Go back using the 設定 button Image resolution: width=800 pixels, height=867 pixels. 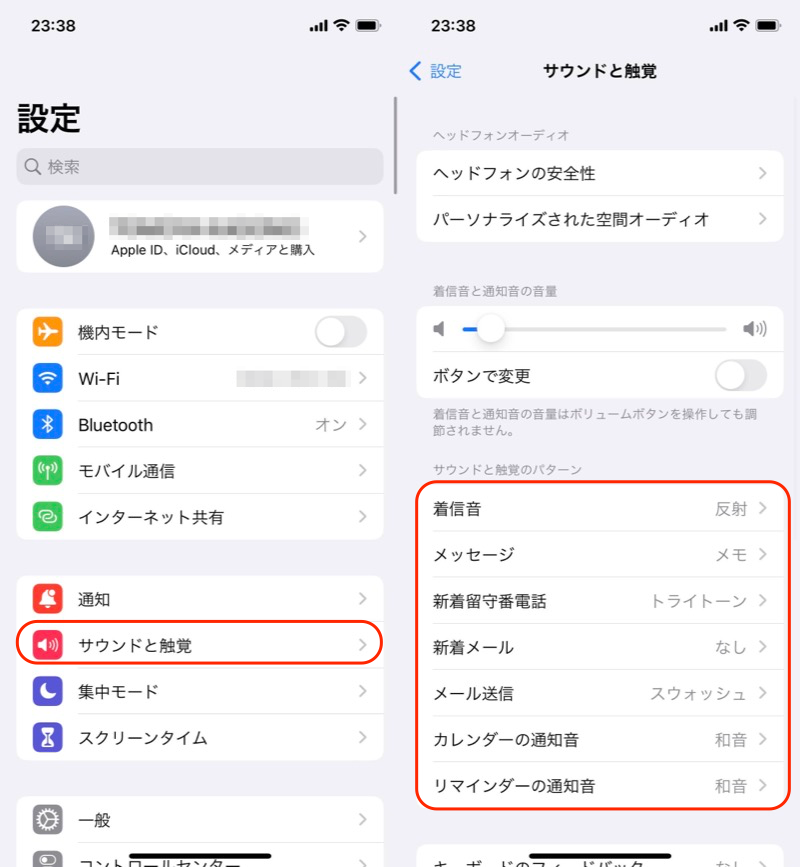pos(436,71)
